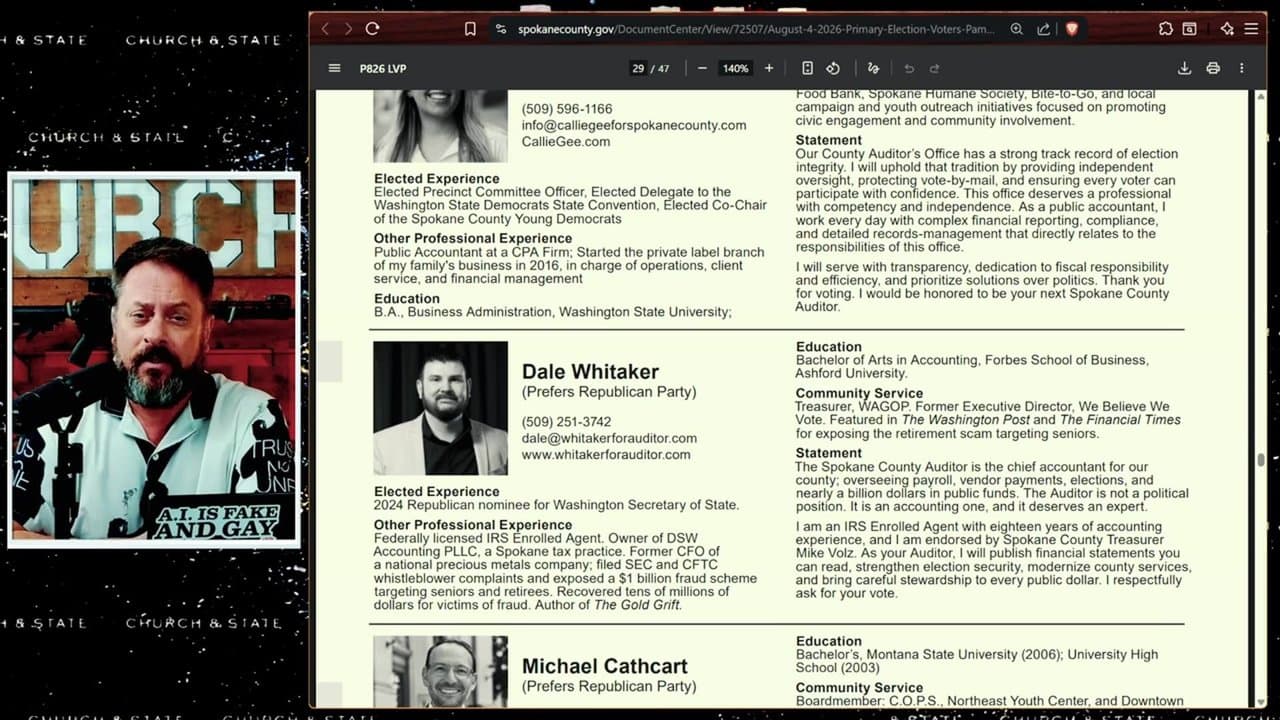Screen dimensions: 1280x720
Task: Rotate the PDF pages counterclockwise
Action: 833,68
